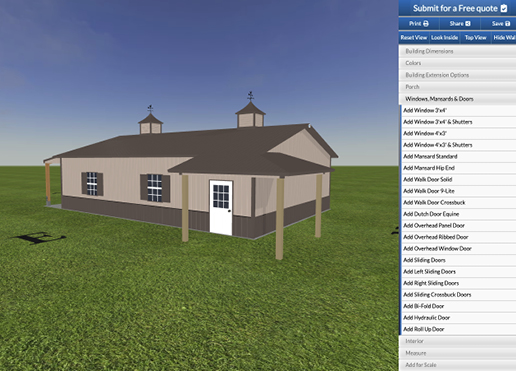516x371 pixels.
Task: Expand the Colors section
Action: tap(457, 63)
